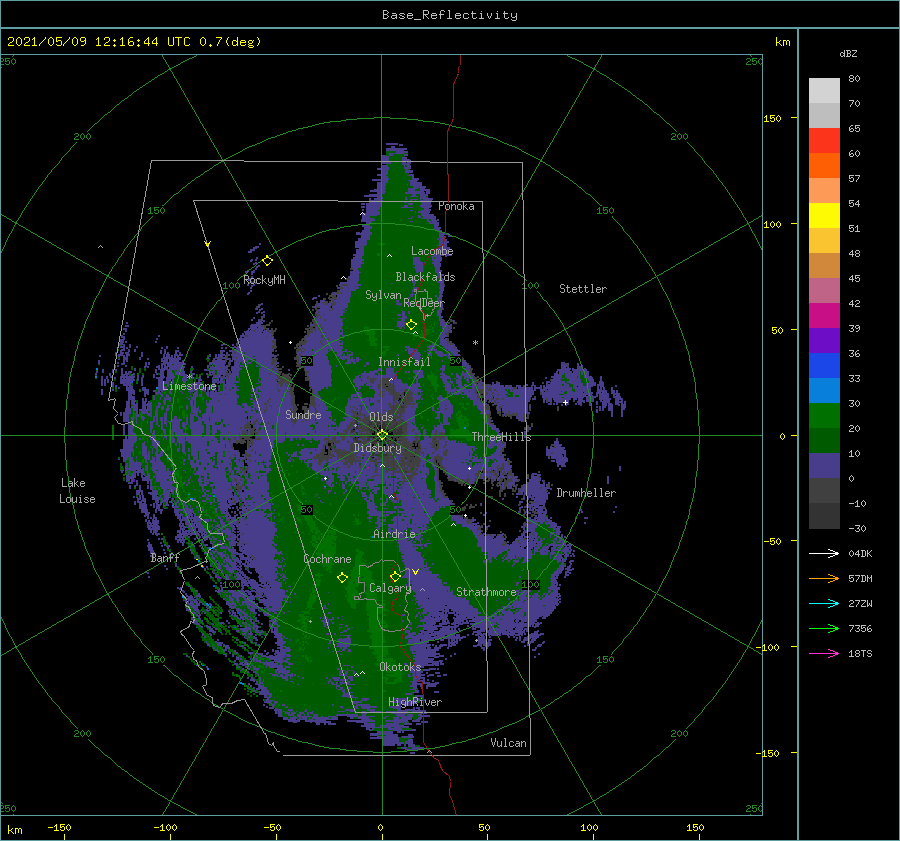Viewport: 900px width, 841px height.
Task: Click the Lacombe city label
Action: (x=432, y=251)
